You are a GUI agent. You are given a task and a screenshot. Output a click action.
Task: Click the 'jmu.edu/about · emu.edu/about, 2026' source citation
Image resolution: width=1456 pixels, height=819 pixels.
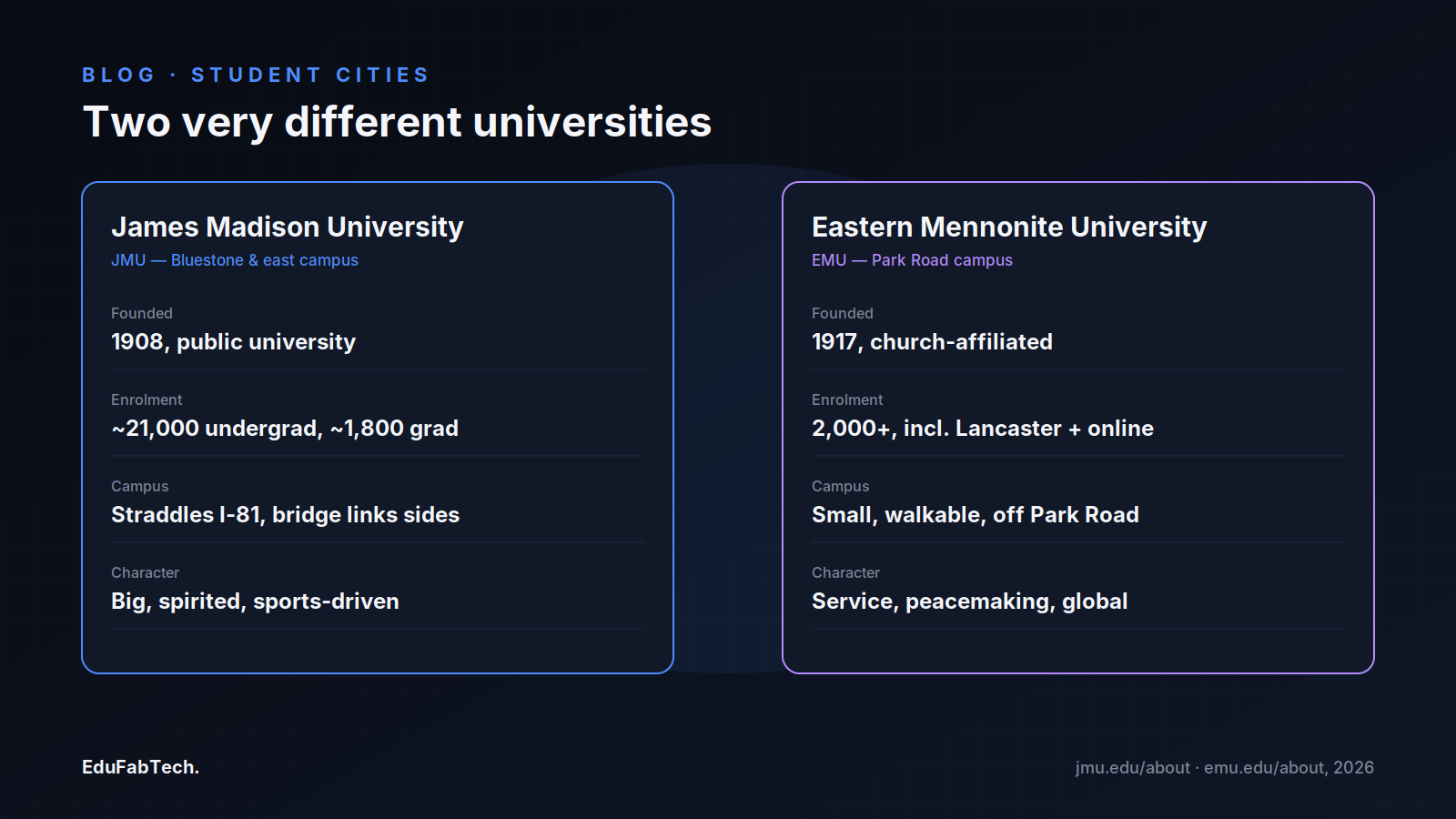(1224, 767)
